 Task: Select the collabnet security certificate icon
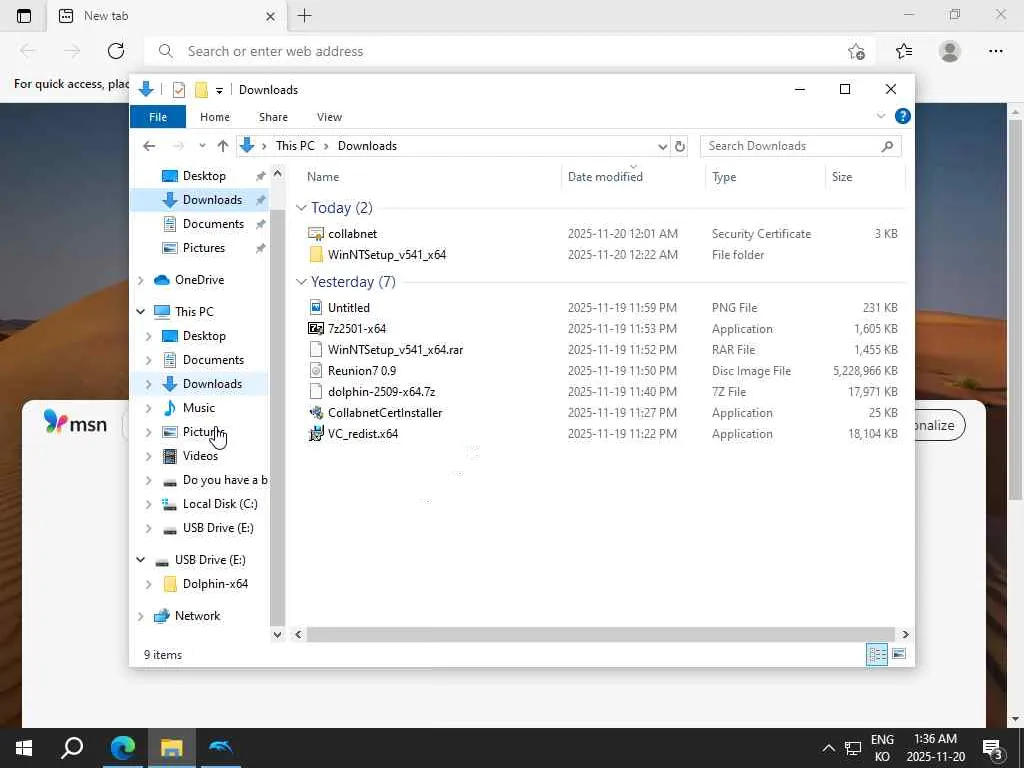[x=315, y=234]
